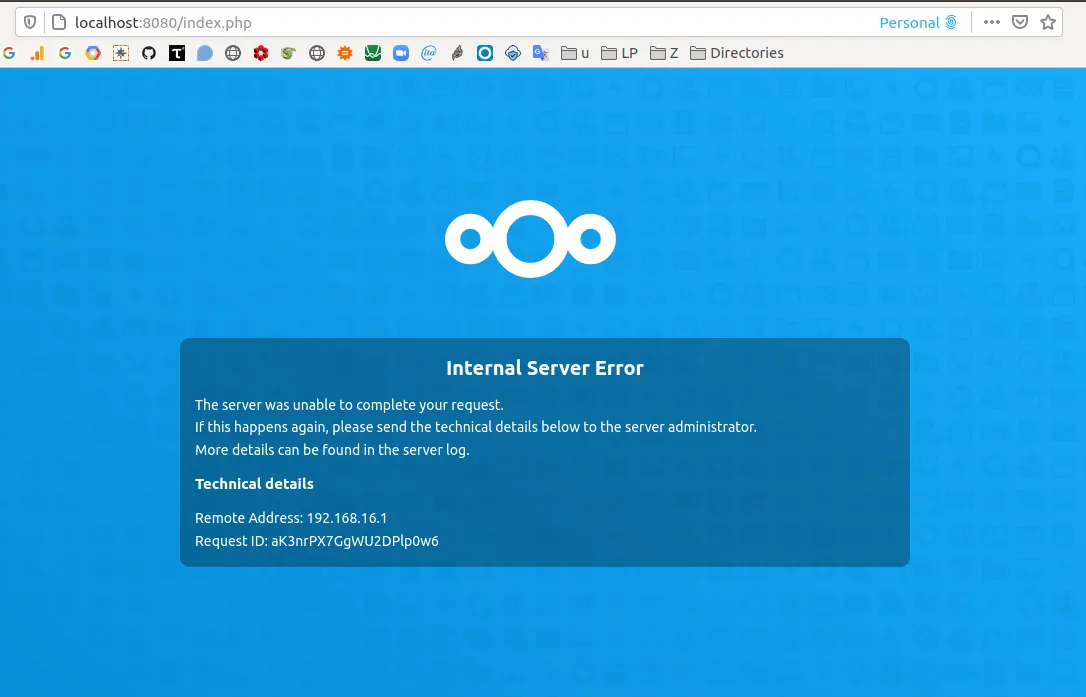Expand the "Directories" bookmarks folder
The height and width of the screenshot is (697, 1086).
coord(737,53)
